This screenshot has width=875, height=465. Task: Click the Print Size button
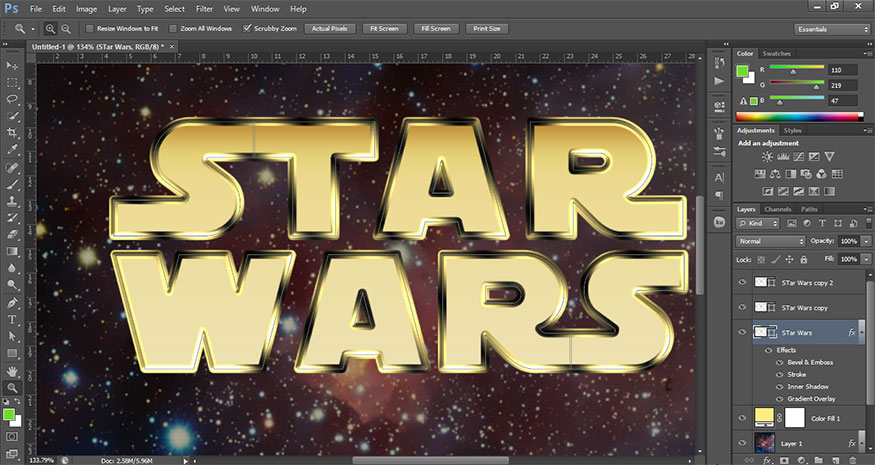click(x=487, y=28)
